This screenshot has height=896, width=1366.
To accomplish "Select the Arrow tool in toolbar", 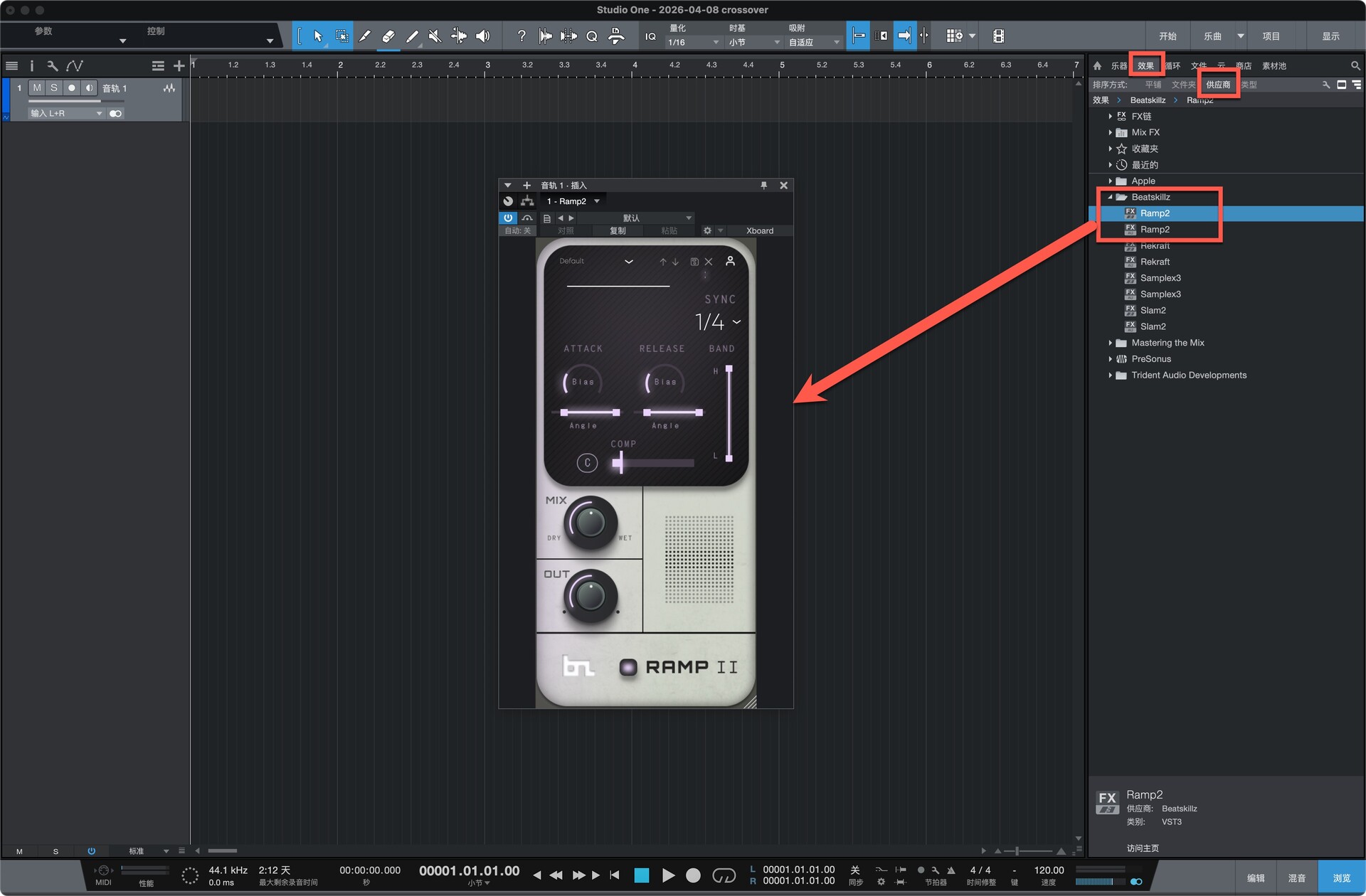I will click(318, 36).
